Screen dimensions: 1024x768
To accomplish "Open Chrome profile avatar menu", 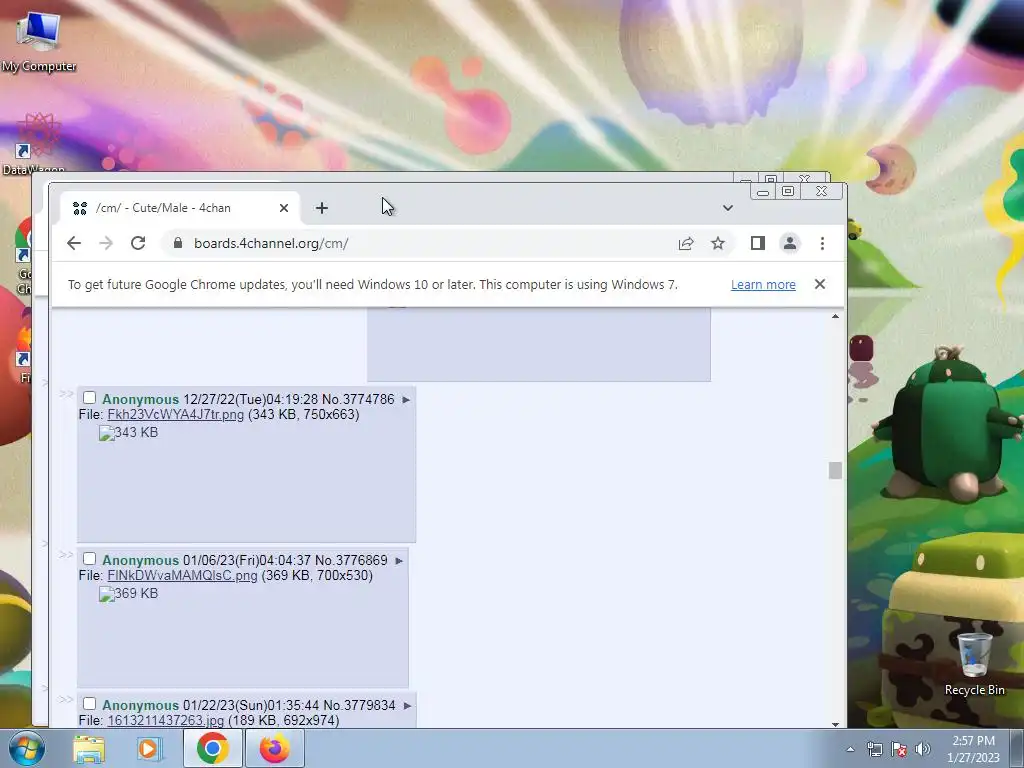I will coord(790,244).
